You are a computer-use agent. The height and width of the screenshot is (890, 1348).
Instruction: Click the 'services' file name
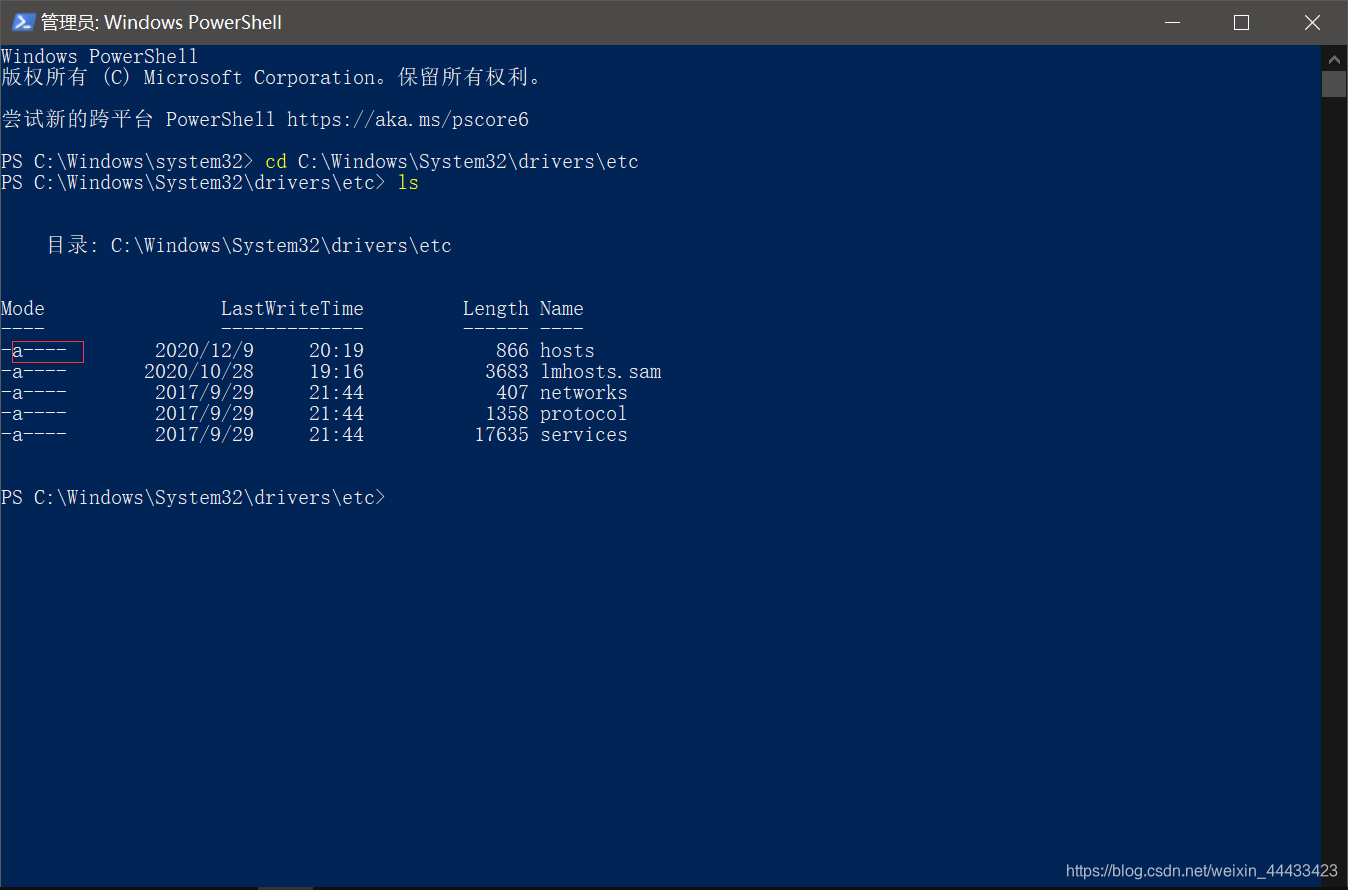584,435
